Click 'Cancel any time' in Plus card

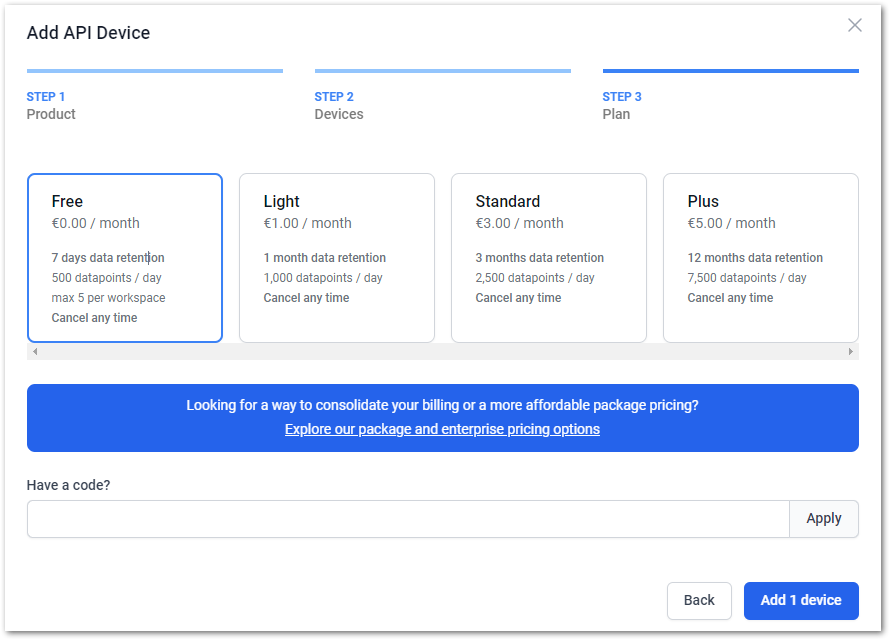tap(731, 298)
